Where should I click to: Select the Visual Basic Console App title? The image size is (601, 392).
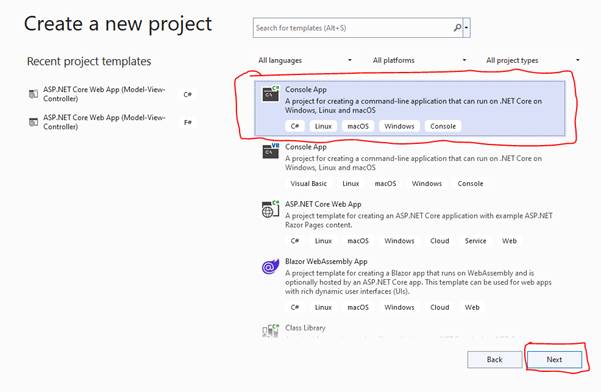pyautogui.click(x=305, y=147)
